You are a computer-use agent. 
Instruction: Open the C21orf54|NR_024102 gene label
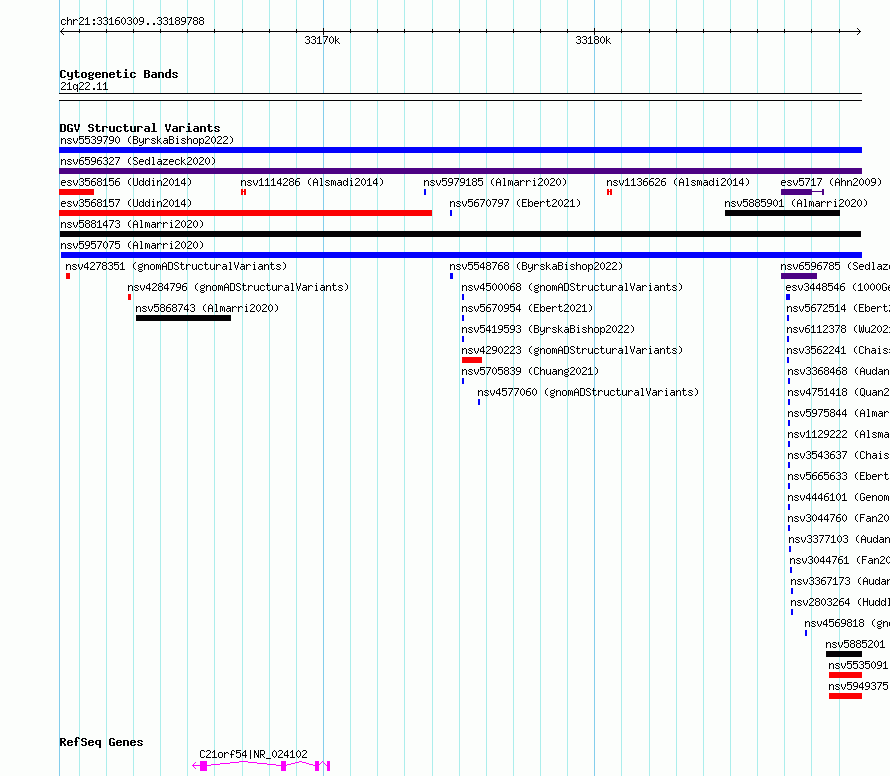pos(253,754)
